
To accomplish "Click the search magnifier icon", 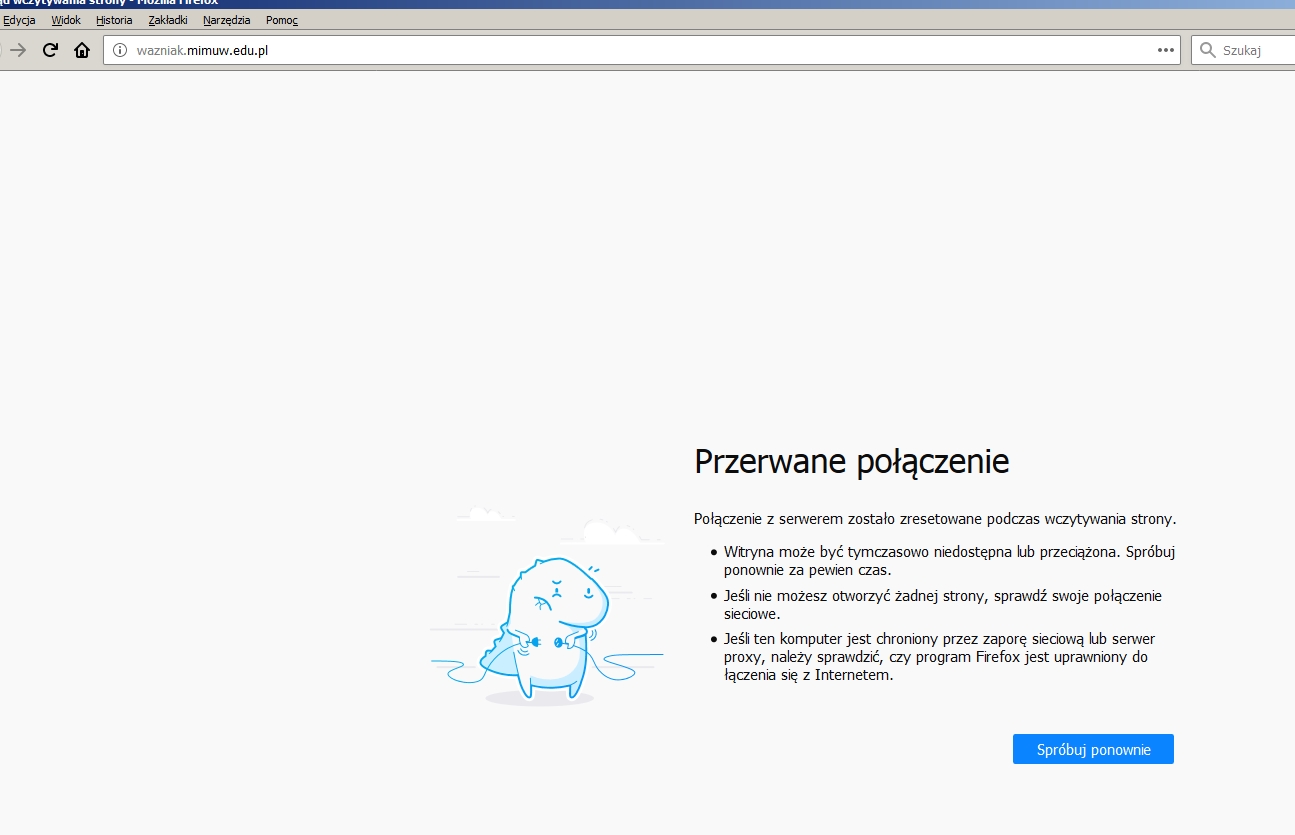I will [x=1207, y=50].
